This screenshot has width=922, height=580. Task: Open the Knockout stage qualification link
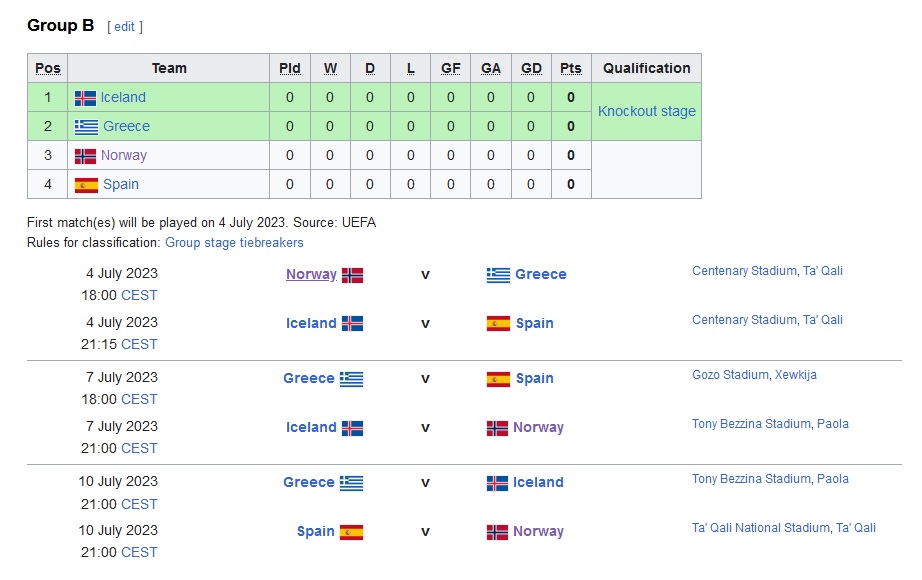tap(646, 111)
